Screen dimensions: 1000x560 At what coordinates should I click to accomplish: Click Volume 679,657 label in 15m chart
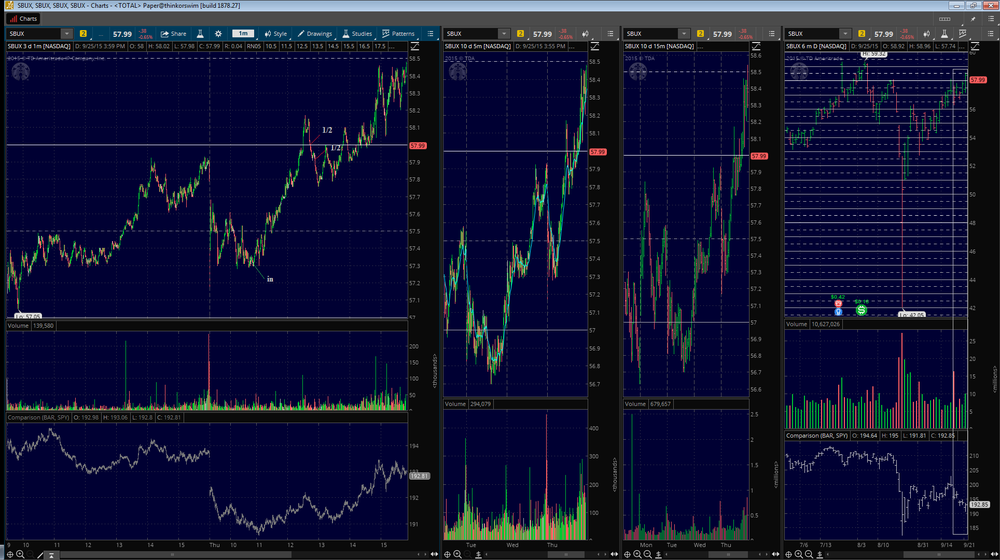[x=648, y=404]
